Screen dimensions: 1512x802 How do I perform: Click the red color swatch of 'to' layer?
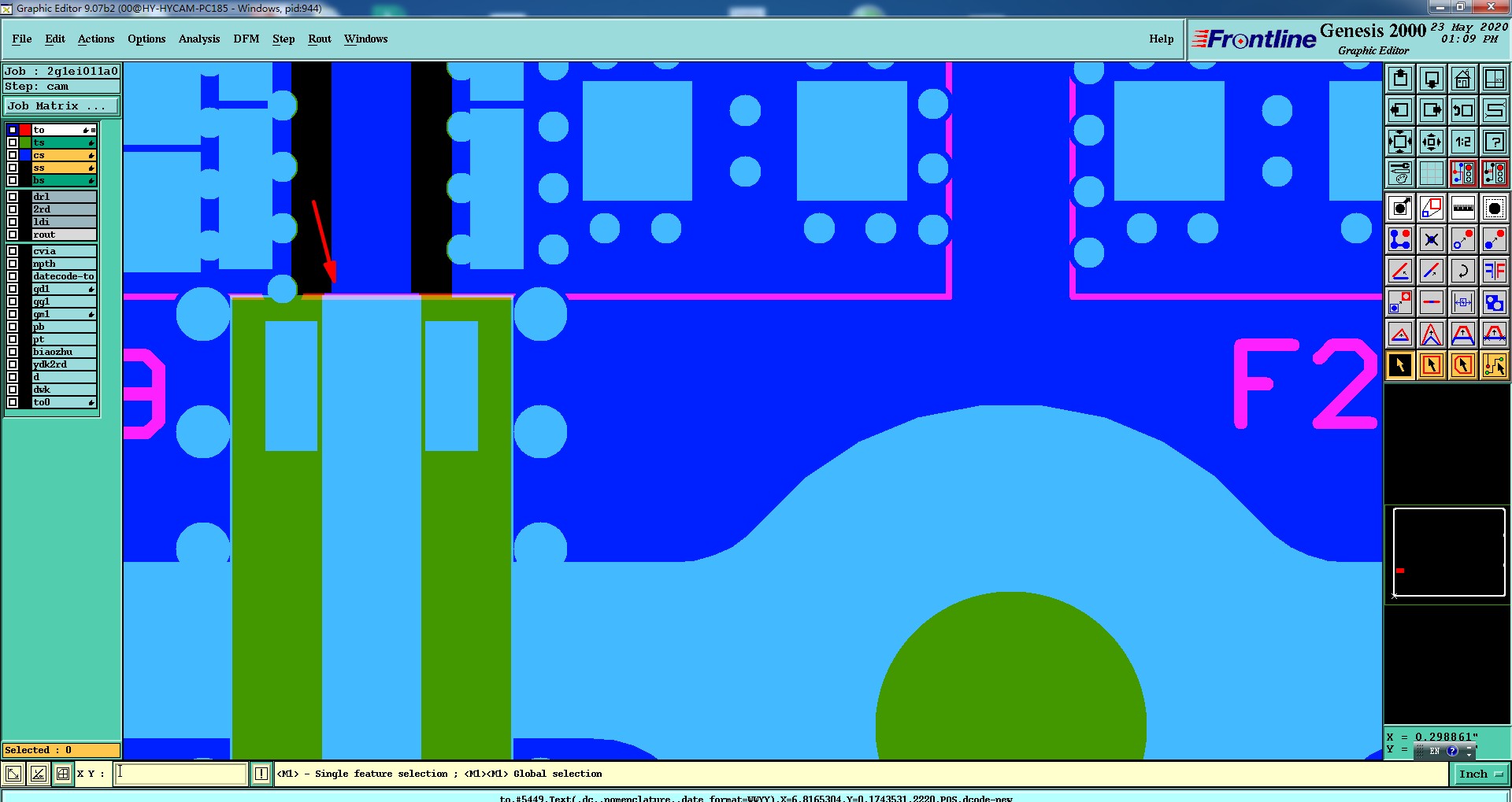tap(25, 130)
